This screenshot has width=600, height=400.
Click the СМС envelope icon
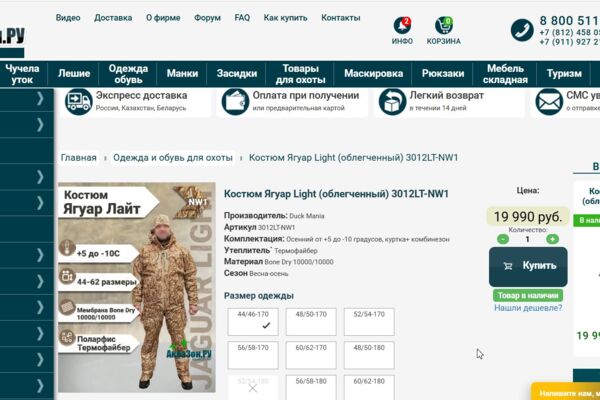click(549, 101)
